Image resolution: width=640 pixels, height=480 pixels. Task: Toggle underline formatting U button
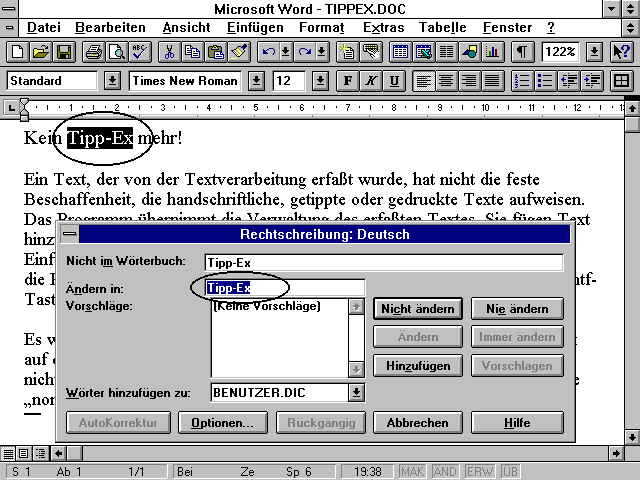pyautogui.click(x=394, y=81)
